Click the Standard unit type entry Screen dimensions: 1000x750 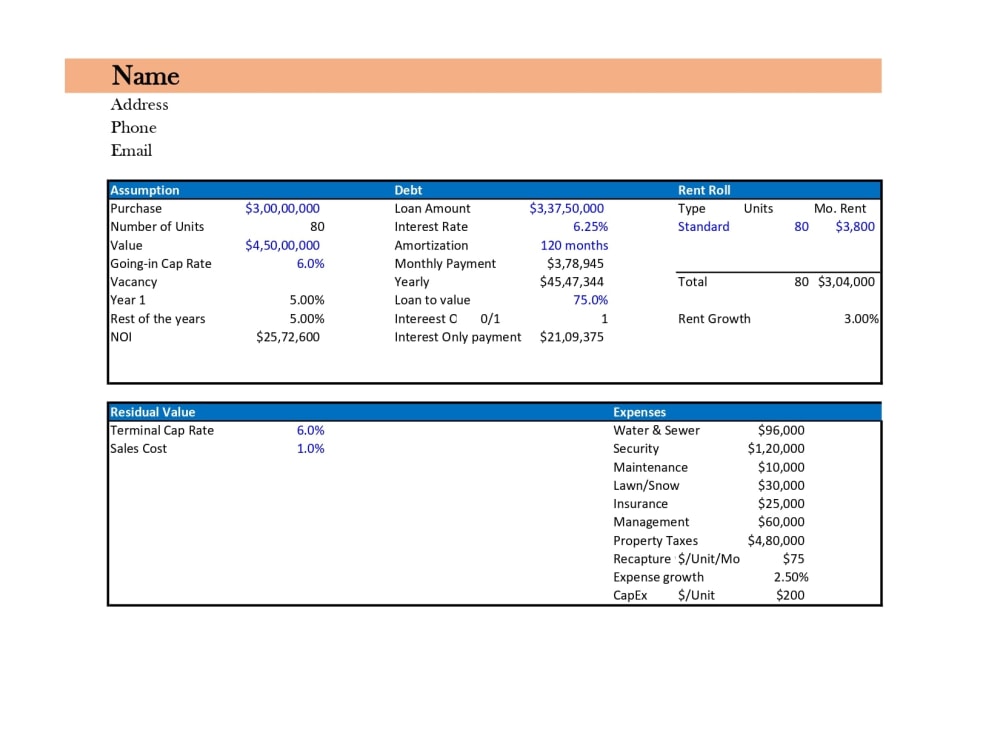(x=703, y=227)
